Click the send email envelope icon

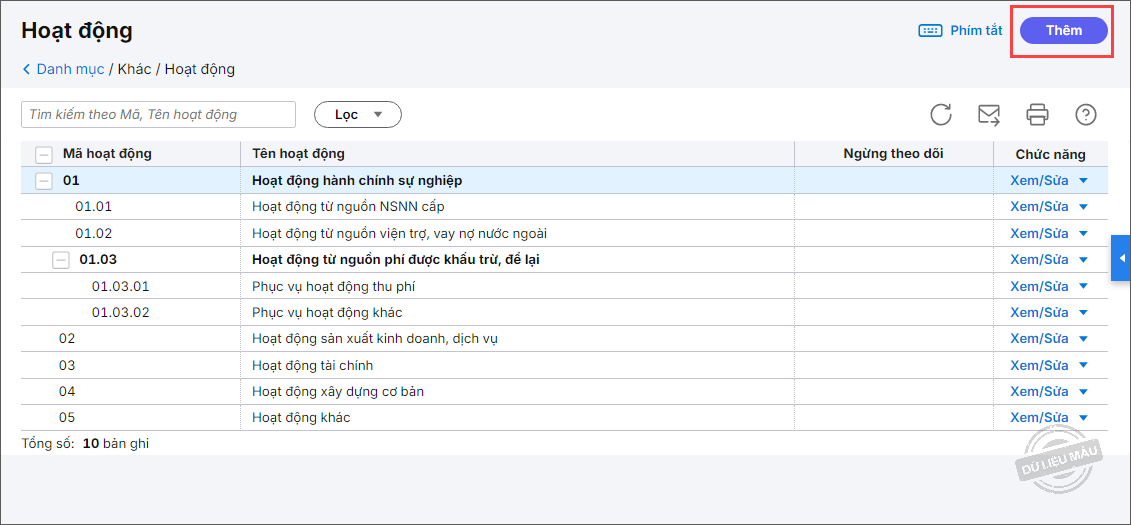point(989,114)
